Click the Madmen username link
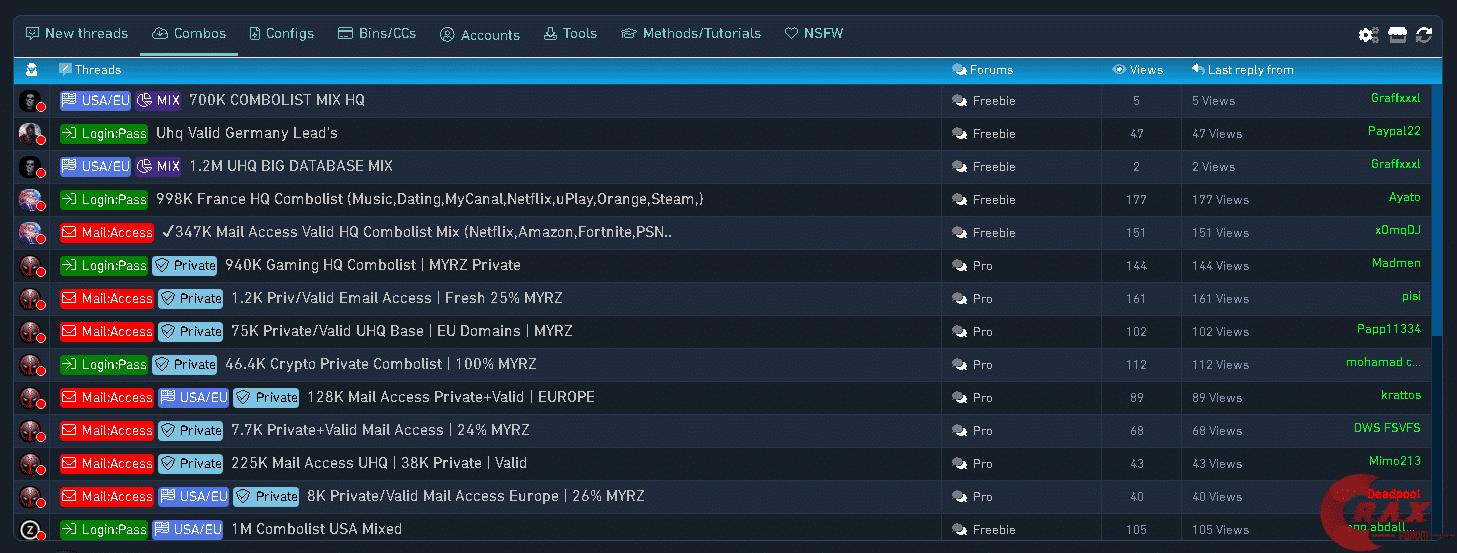Viewport: 1457px width, 553px height. (1396, 263)
